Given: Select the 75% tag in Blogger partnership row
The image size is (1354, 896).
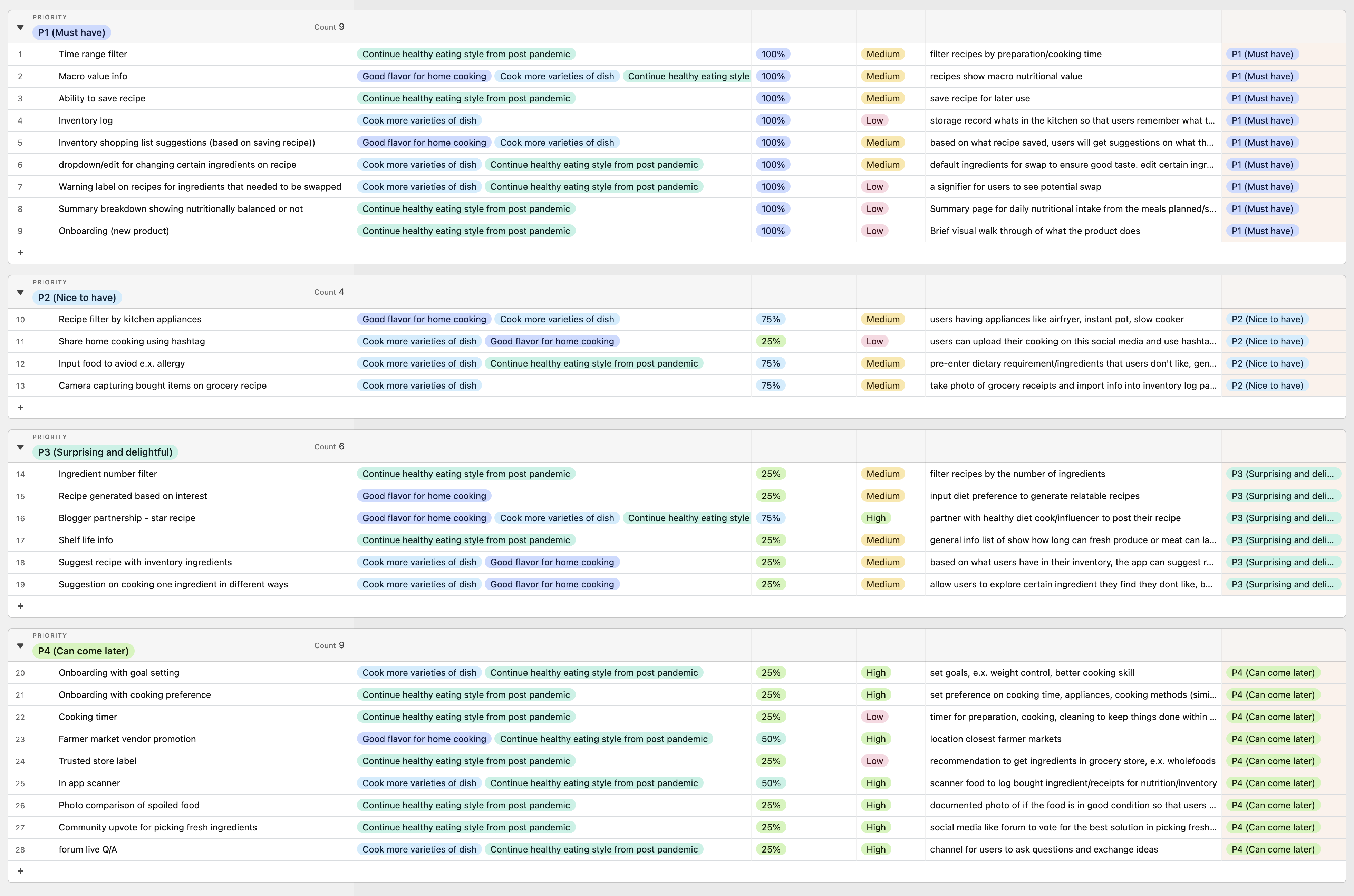Looking at the screenshot, I should (771, 518).
